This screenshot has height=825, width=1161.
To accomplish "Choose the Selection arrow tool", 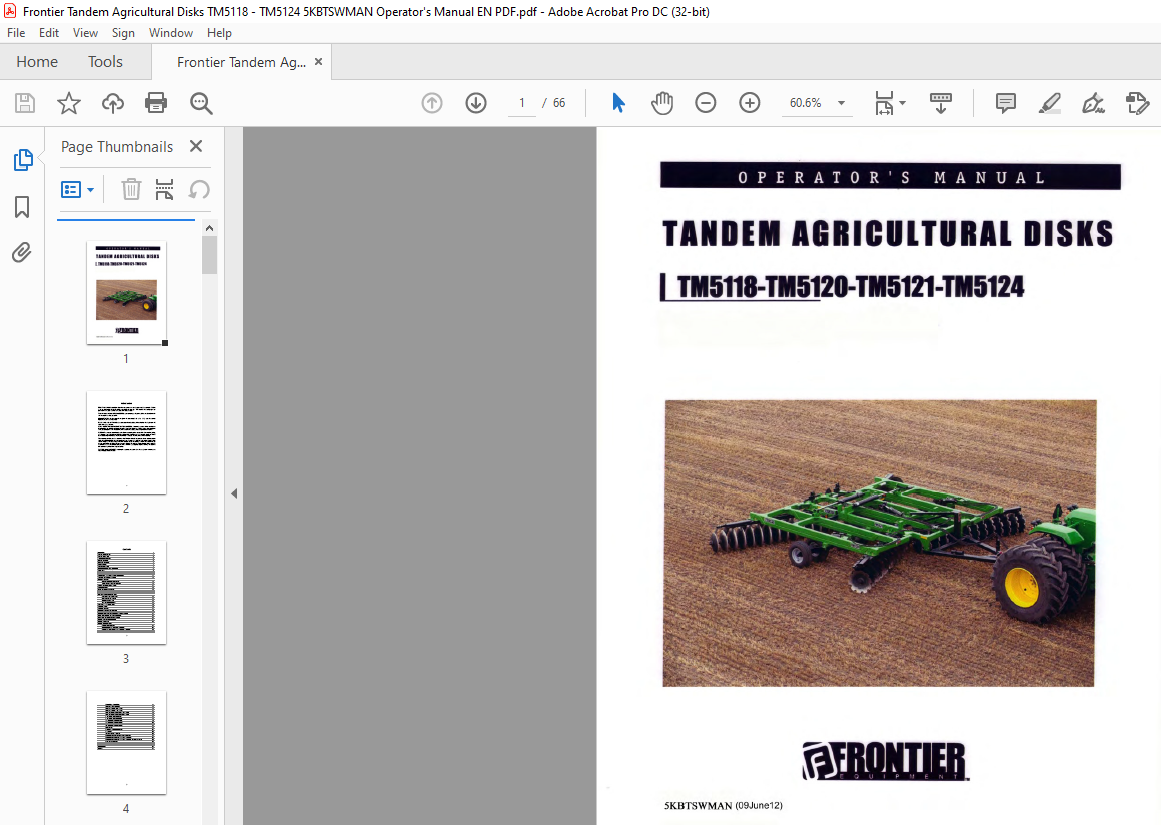I will (x=618, y=103).
